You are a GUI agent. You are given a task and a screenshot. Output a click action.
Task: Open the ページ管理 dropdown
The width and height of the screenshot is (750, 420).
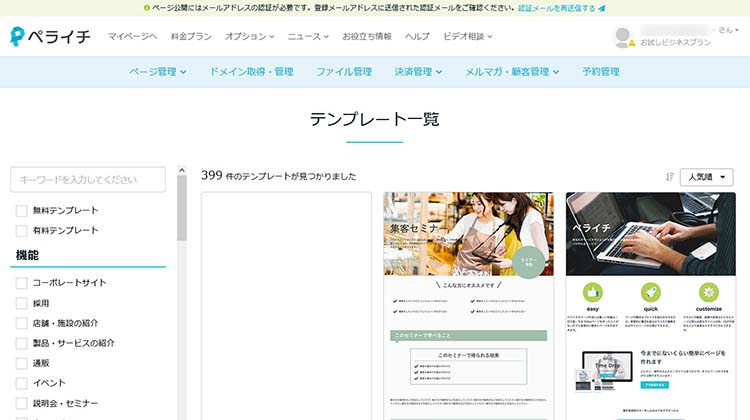pos(157,72)
